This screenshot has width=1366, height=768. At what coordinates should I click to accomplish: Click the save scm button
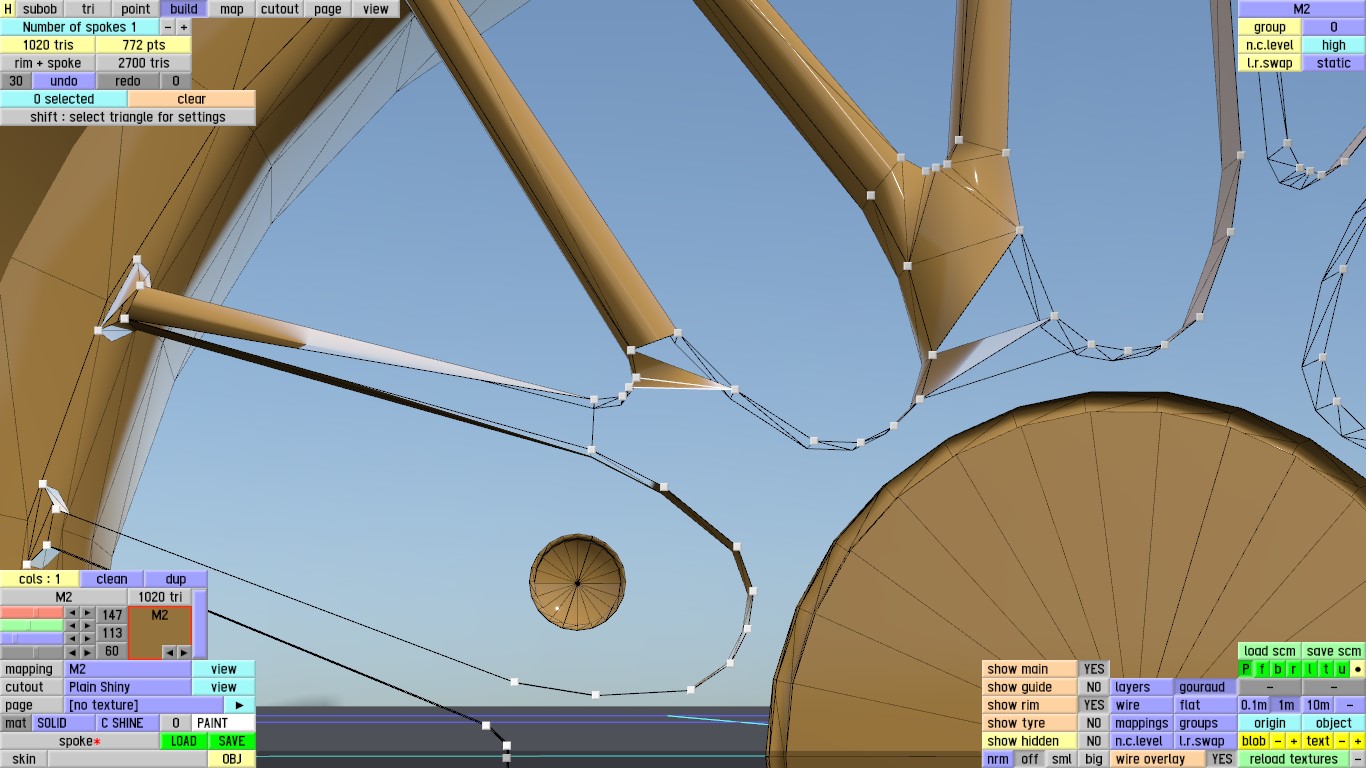coord(1334,651)
